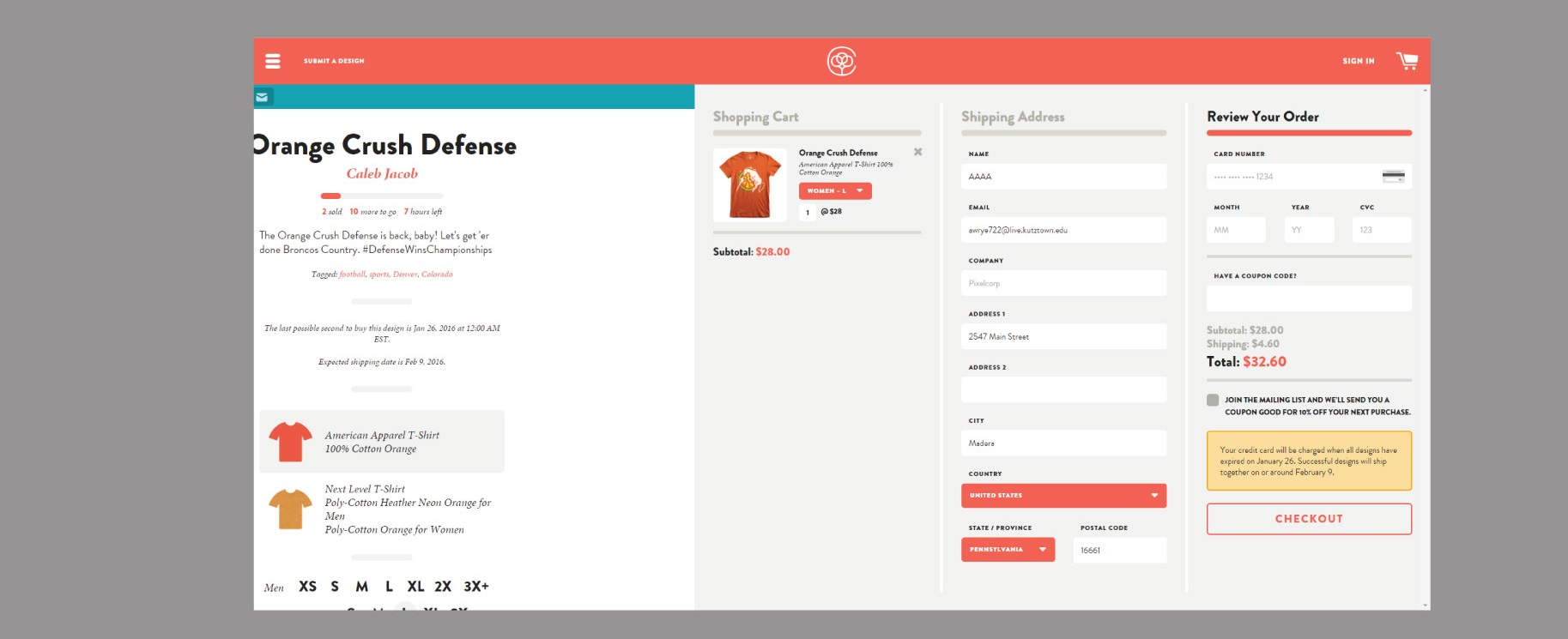Click Submit a Design in header
This screenshot has height=639, width=1568.
334,61
